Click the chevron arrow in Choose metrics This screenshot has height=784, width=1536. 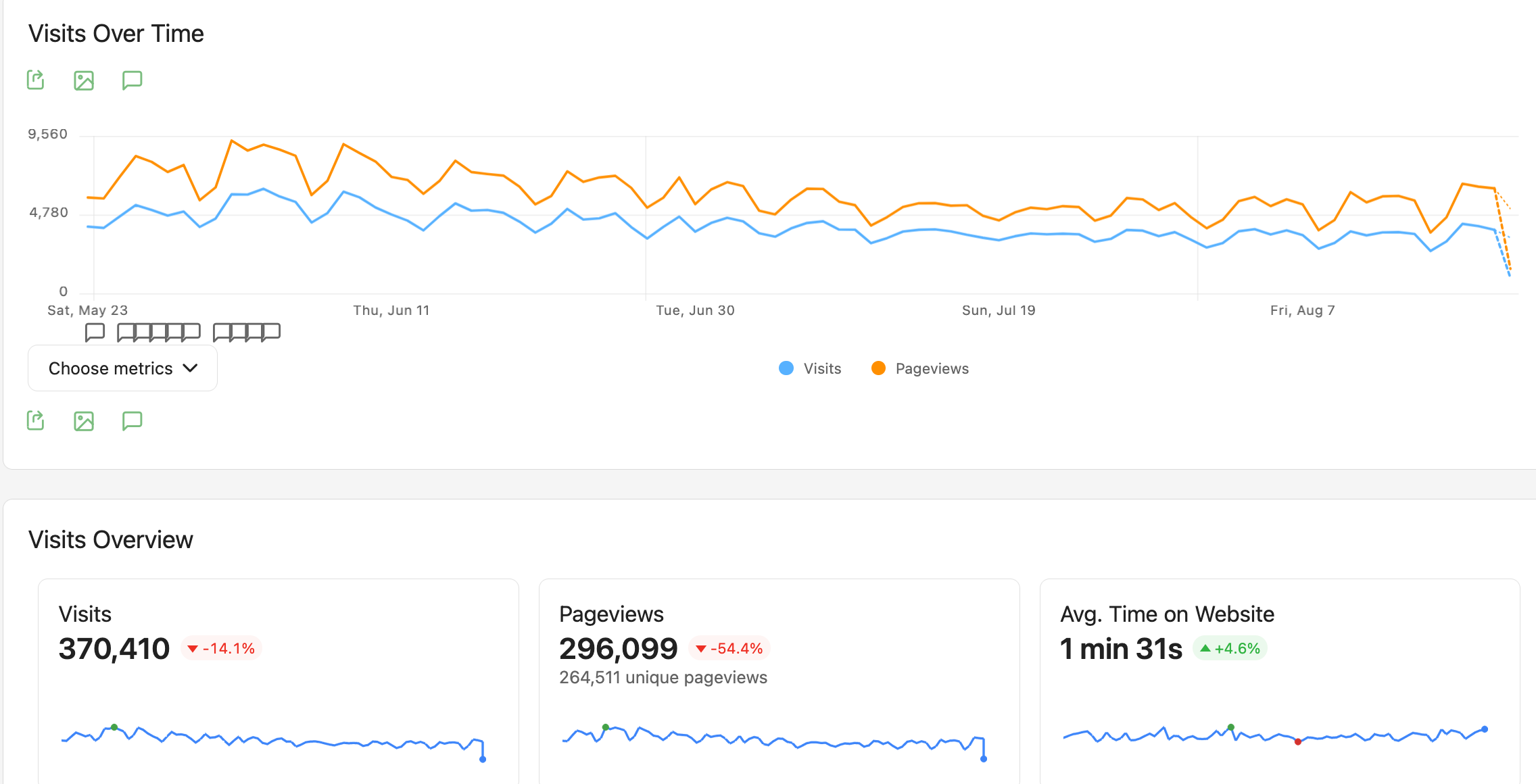(x=191, y=368)
